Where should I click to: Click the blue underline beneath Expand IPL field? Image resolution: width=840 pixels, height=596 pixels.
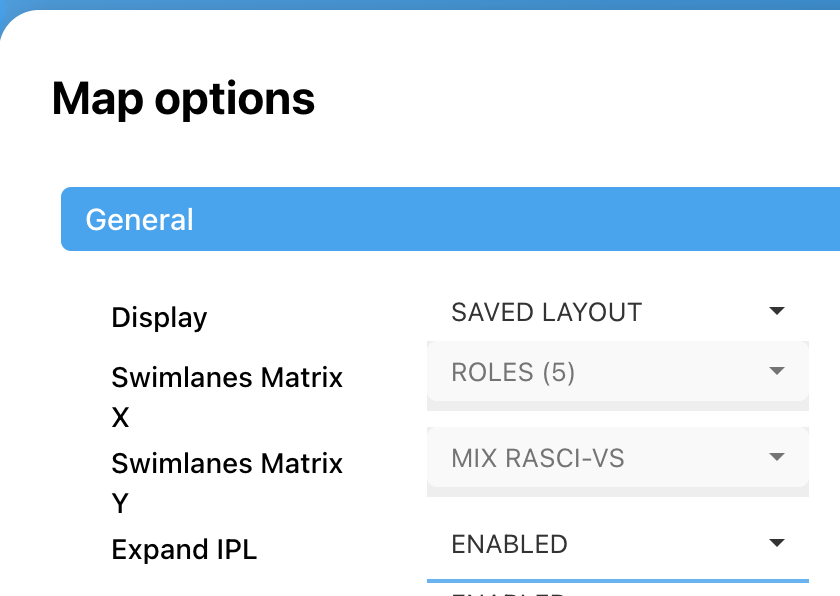(617, 580)
